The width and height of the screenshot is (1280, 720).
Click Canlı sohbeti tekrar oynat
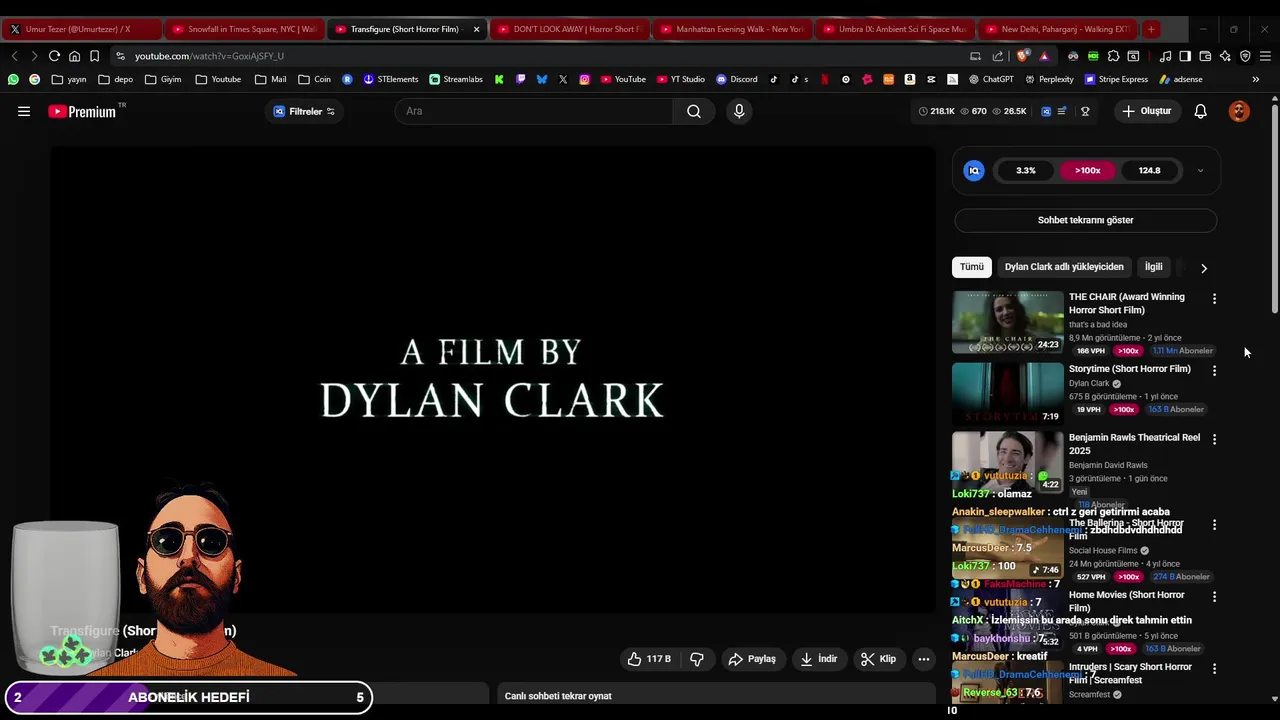click(x=558, y=696)
